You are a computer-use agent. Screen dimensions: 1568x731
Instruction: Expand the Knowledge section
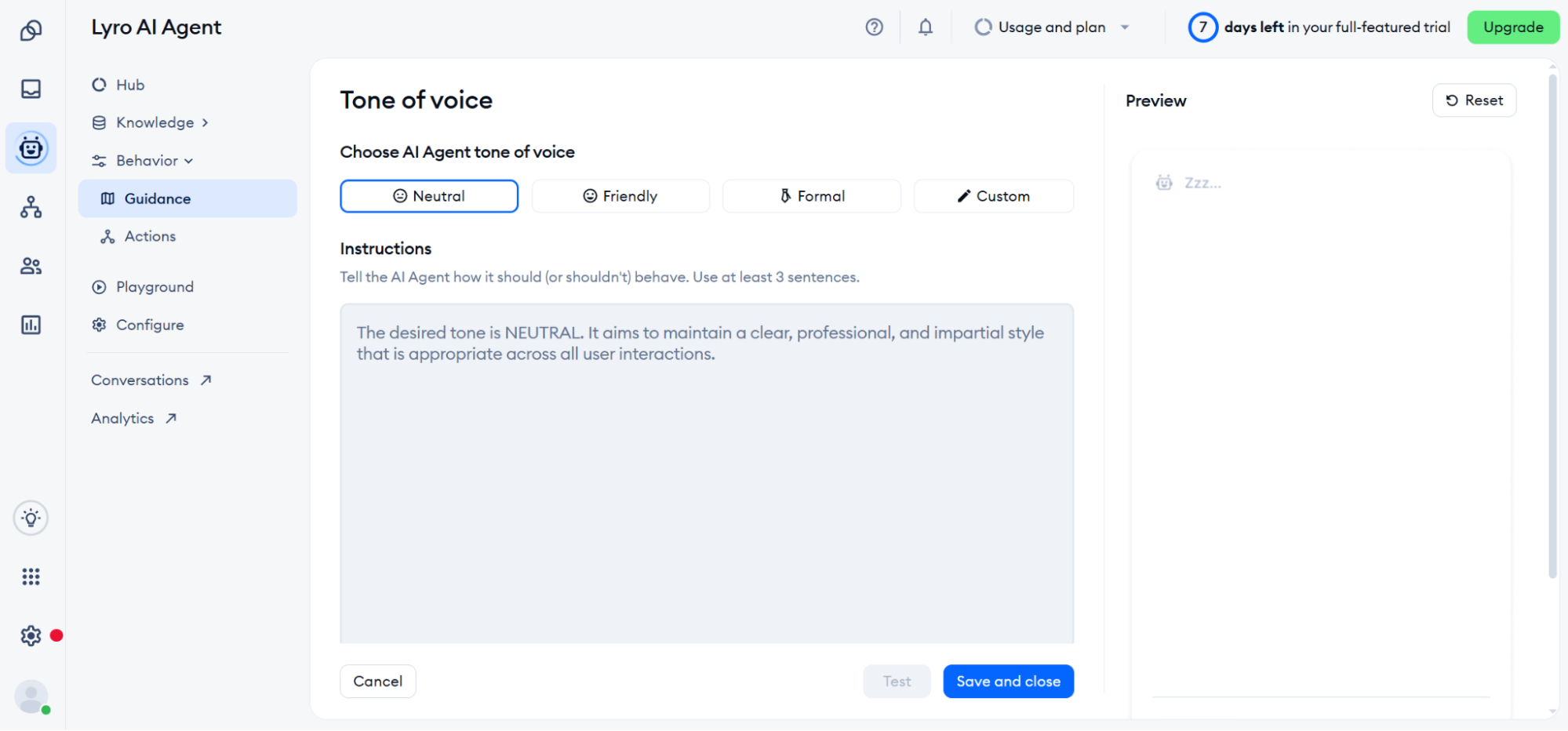pos(155,122)
